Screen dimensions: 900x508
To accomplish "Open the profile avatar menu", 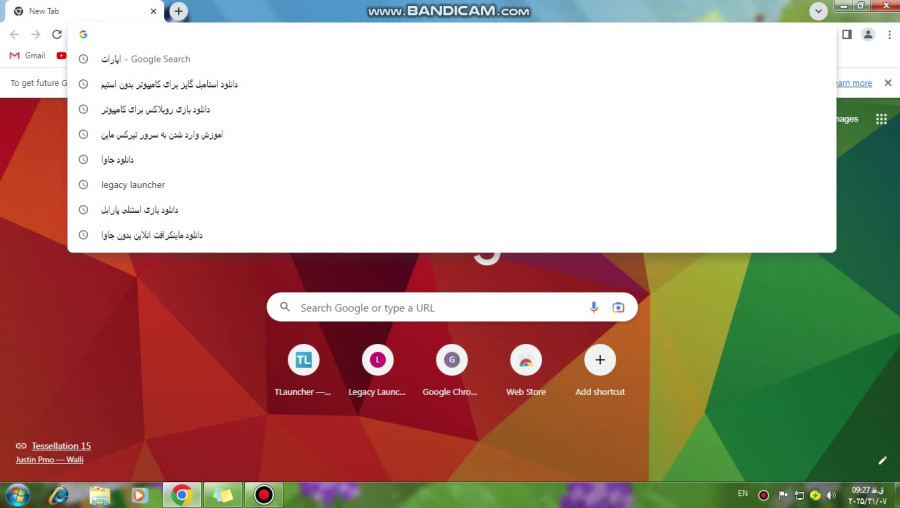I will click(868, 34).
